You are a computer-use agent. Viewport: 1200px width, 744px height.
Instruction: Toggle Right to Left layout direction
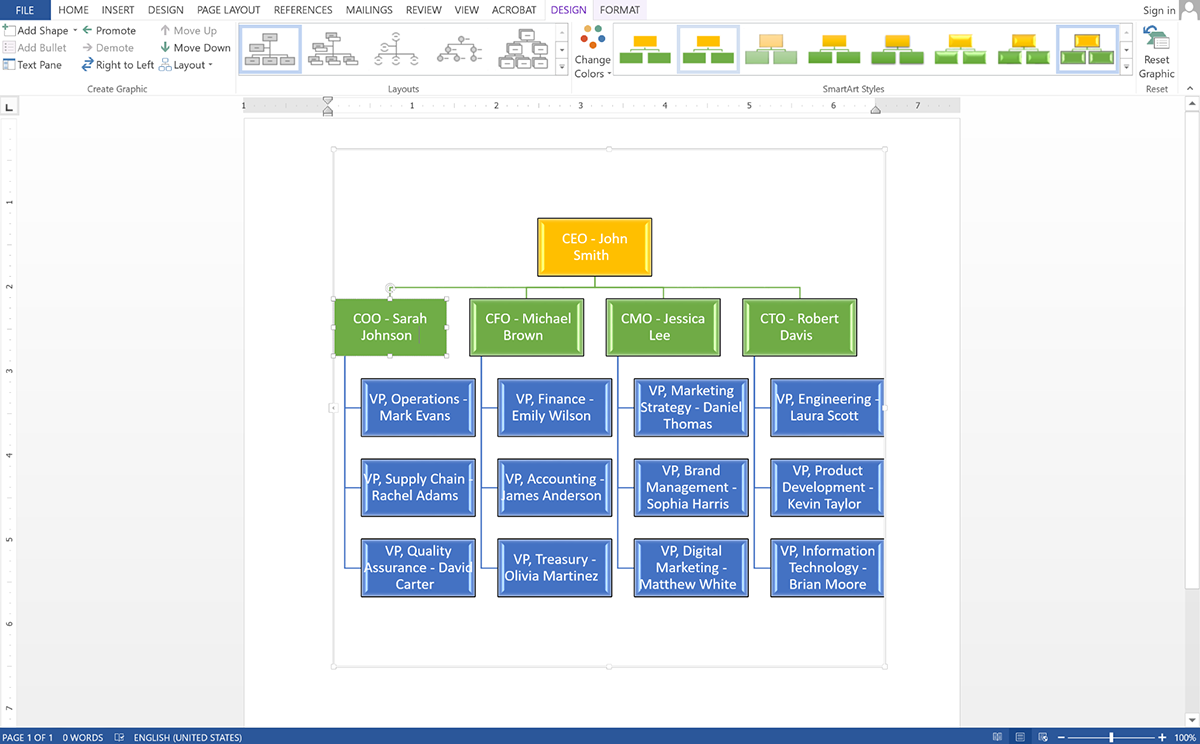pyautogui.click(x=118, y=65)
